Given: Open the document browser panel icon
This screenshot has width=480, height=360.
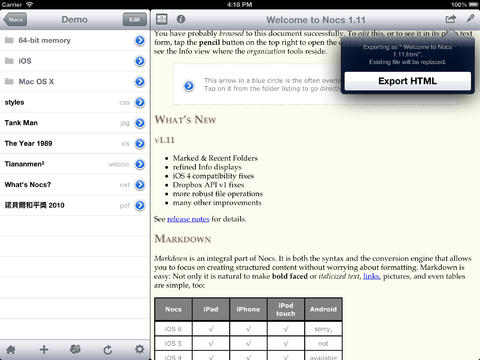Looking at the screenshot, I should click(162, 19).
